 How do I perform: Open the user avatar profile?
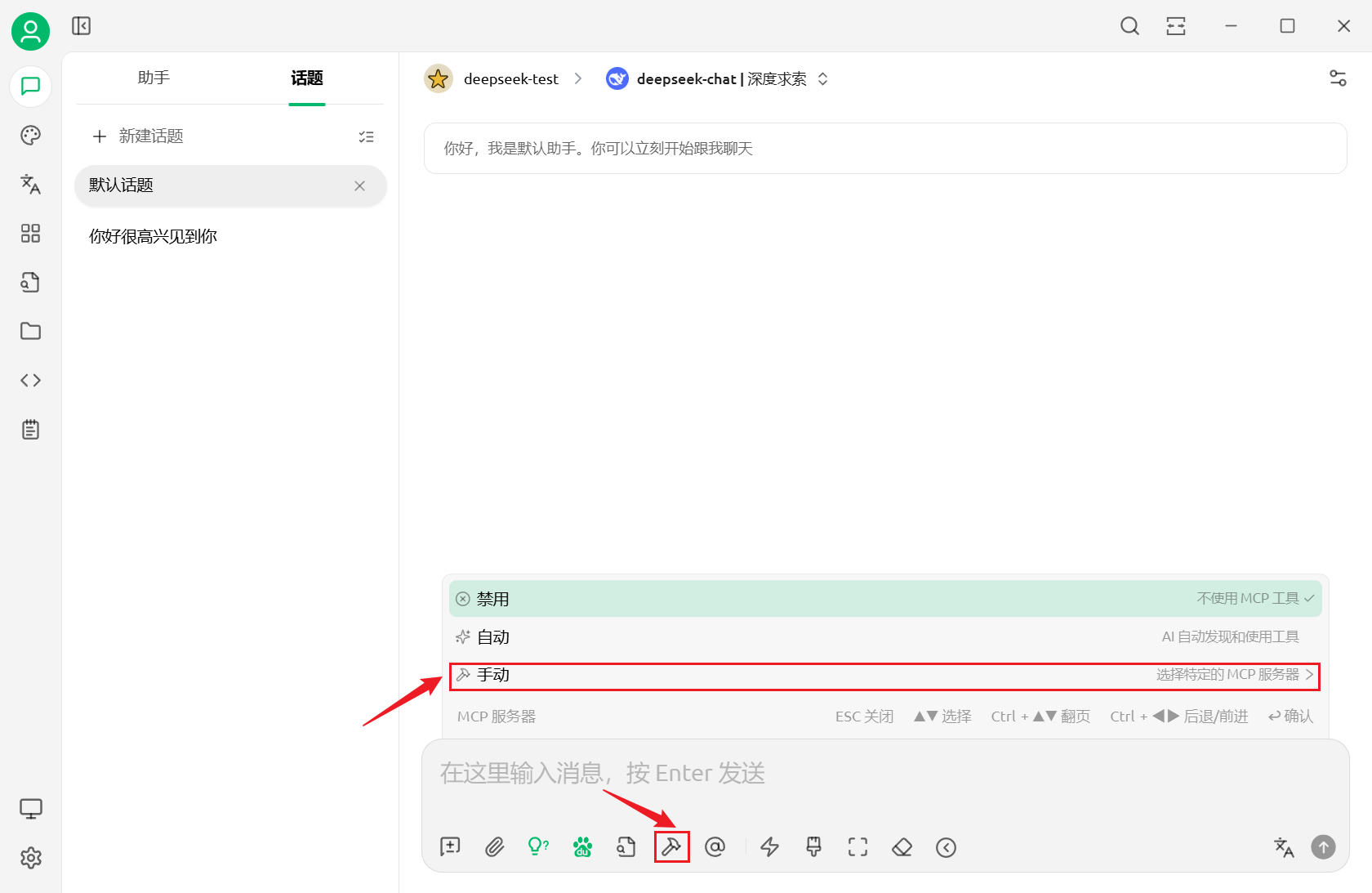[30, 31]
